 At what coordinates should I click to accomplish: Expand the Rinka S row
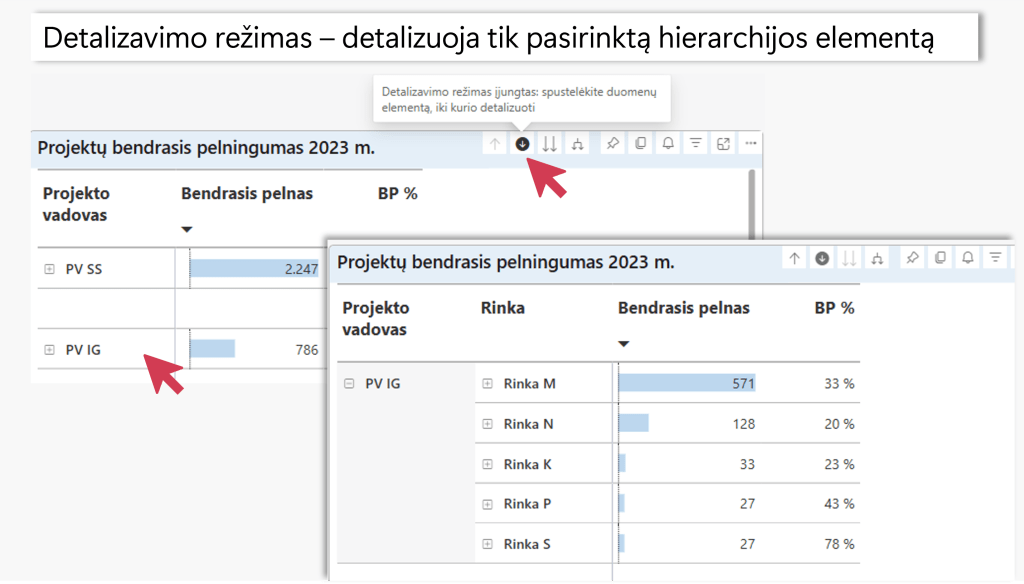(x=488, y=545)
